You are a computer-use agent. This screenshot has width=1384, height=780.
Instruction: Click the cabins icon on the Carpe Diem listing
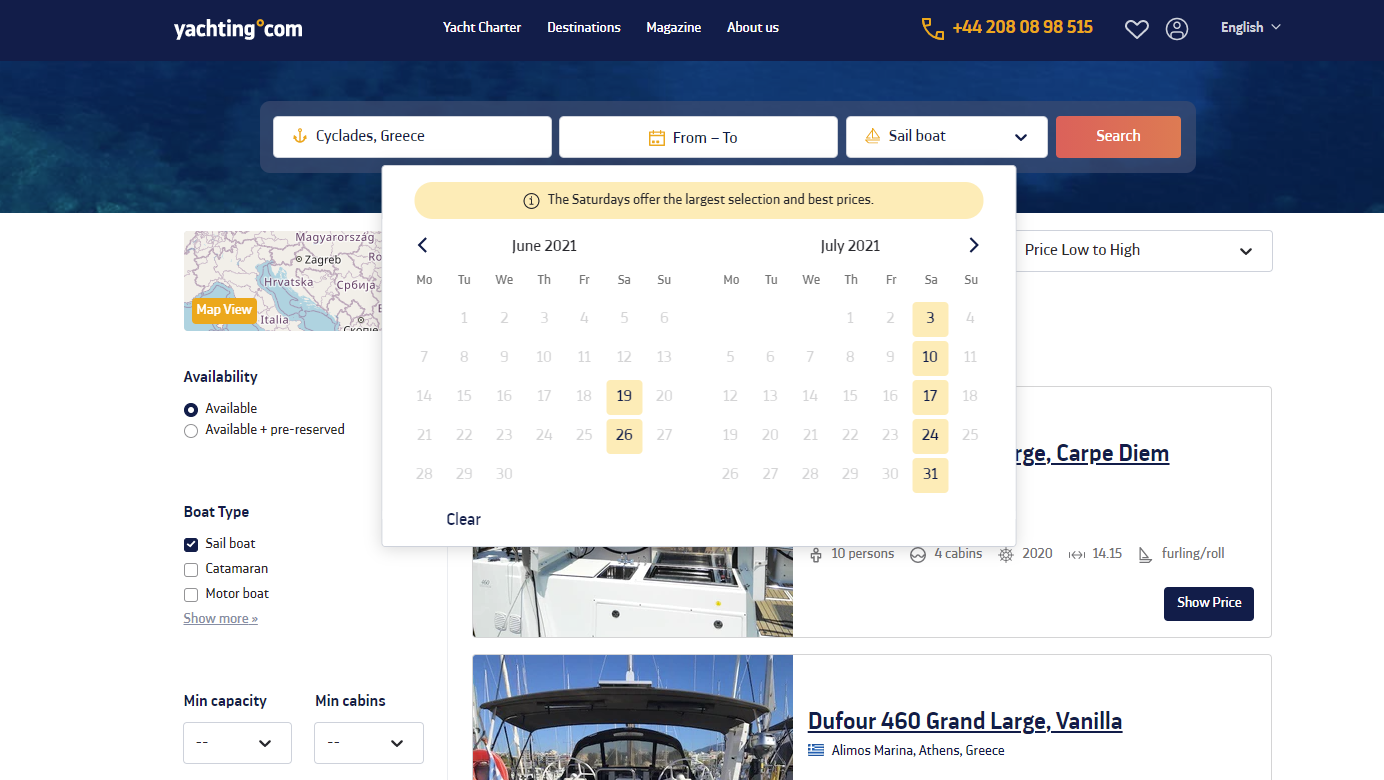[x=918, y=553]
